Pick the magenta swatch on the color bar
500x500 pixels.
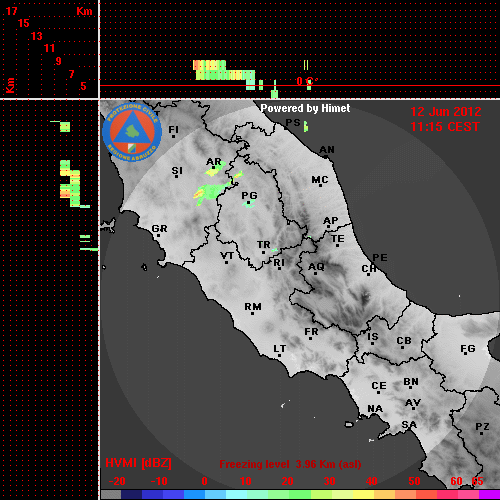[x=490, y=495]
